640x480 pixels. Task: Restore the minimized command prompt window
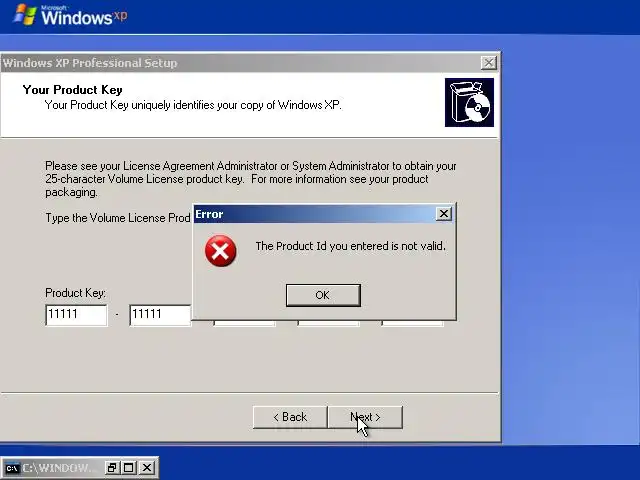pyautogui.click(x=112, y=468)
